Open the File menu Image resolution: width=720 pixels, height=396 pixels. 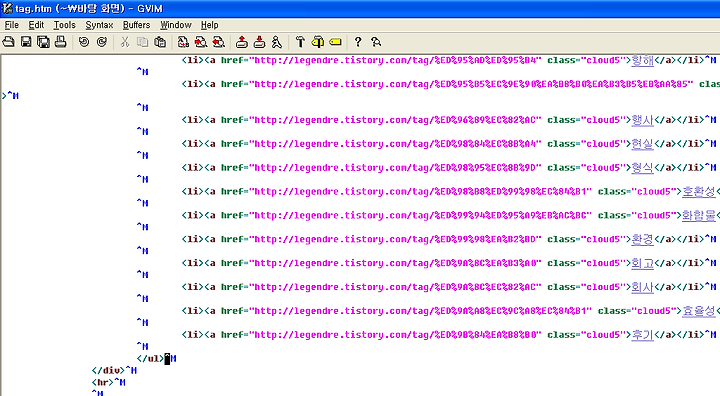pos(11,25)
